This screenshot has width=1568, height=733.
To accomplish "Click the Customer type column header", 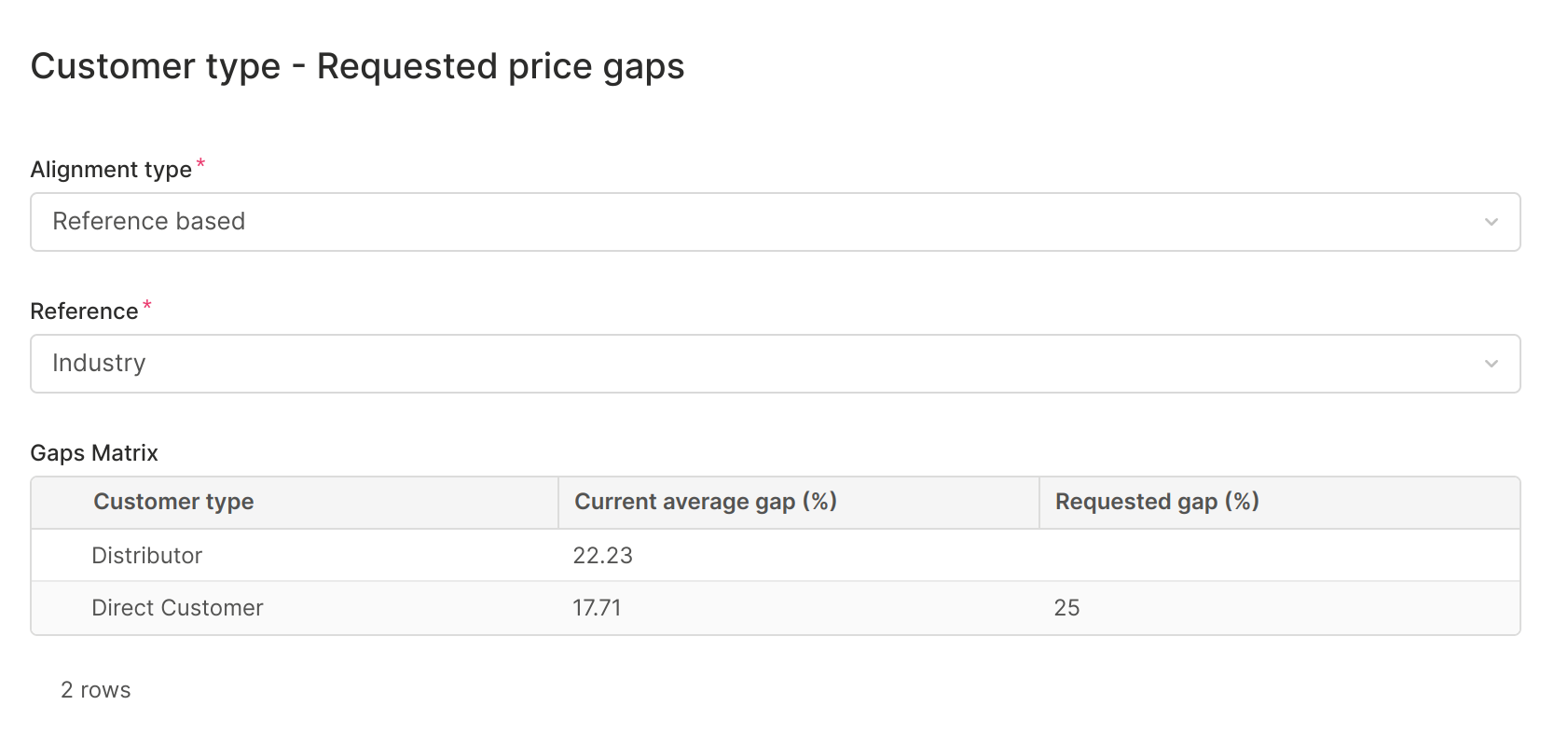I will click(173, 502).
